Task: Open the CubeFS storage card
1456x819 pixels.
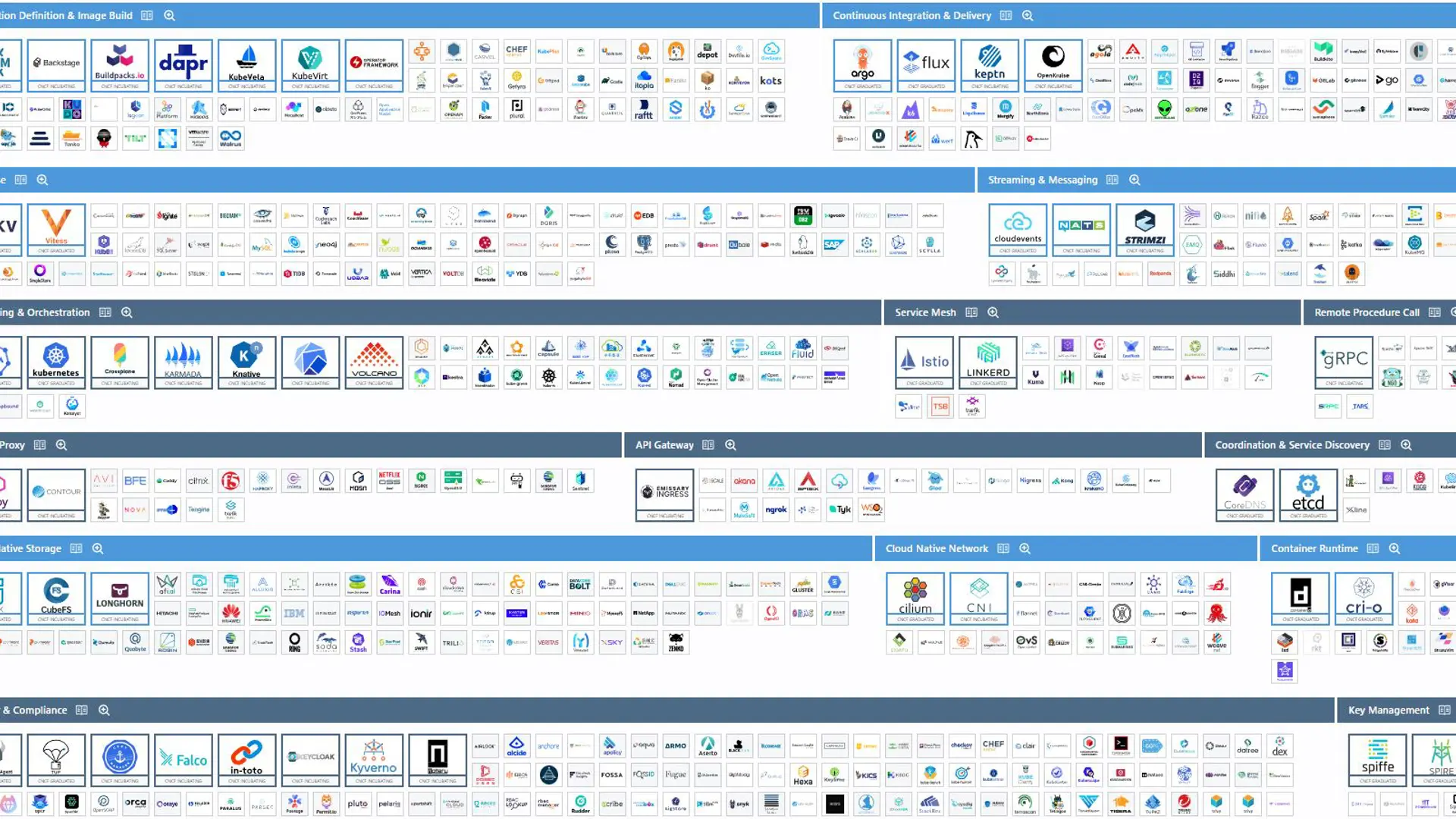Action: click(56, 599)
